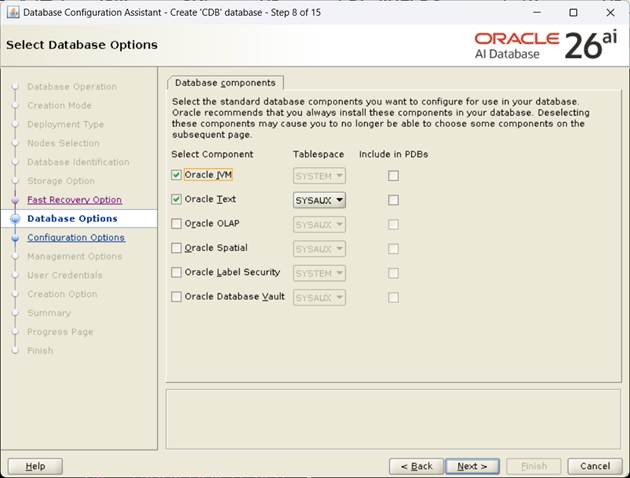Click the Database Options step bullet icon
630x478 pixels.
point(15,219)
